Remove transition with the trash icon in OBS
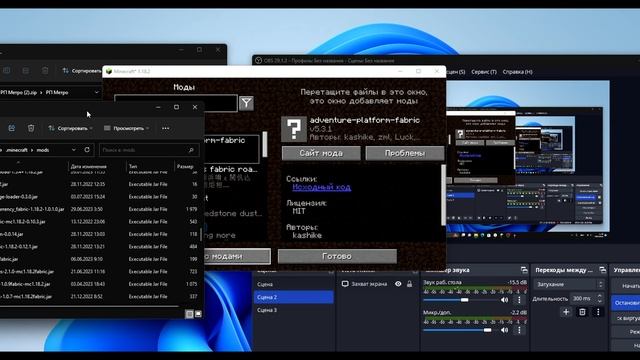640x360 pixels. [x=582, y=312]
